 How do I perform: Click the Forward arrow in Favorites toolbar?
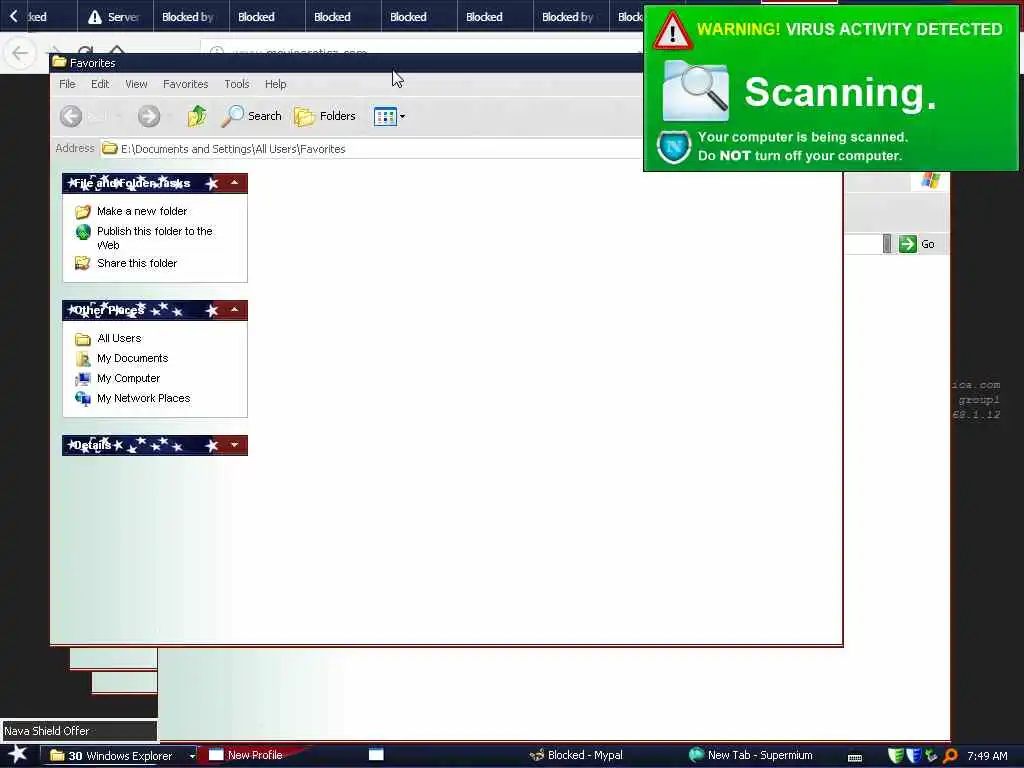click(149, 116)
